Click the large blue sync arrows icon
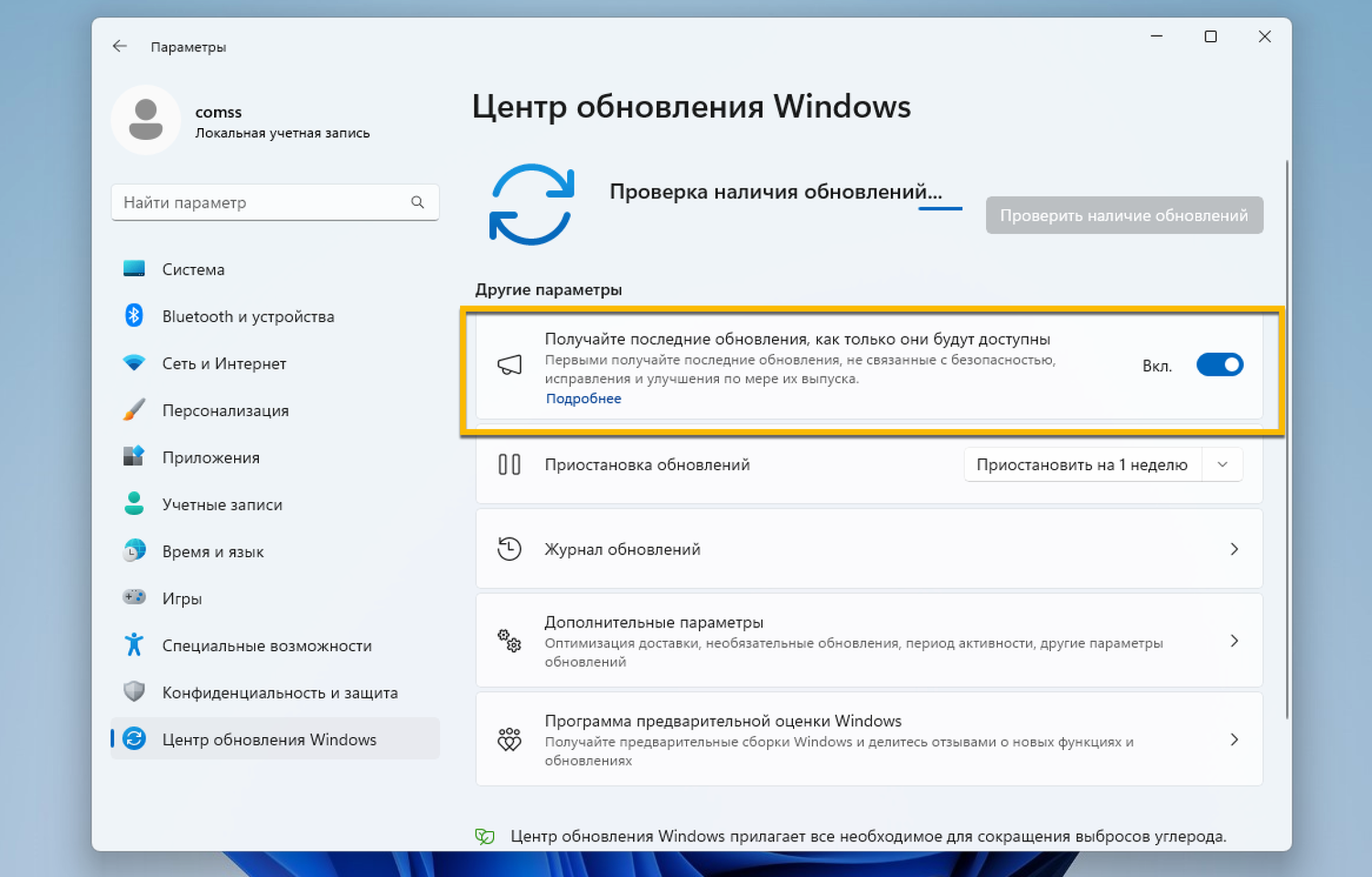 [532, 204]
